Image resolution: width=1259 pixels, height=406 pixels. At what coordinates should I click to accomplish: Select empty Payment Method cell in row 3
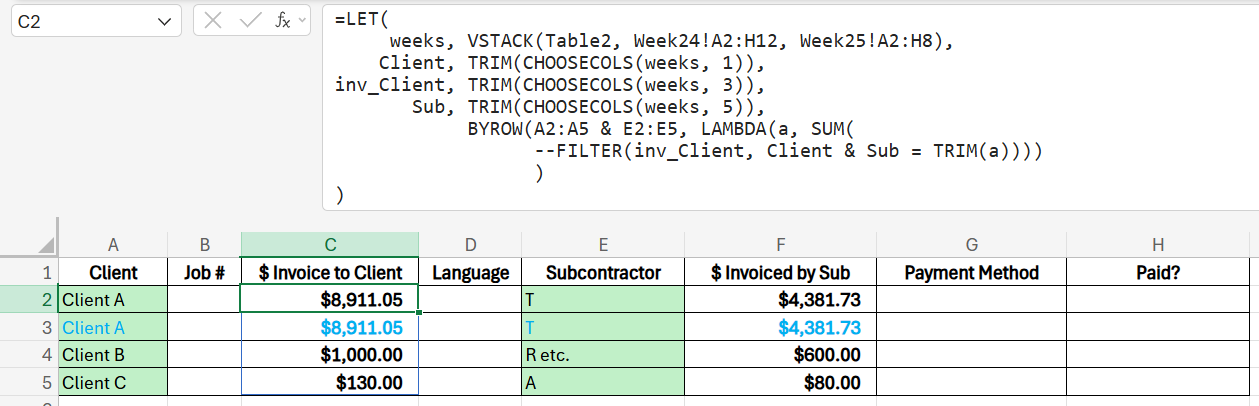[x=971, y=327]
